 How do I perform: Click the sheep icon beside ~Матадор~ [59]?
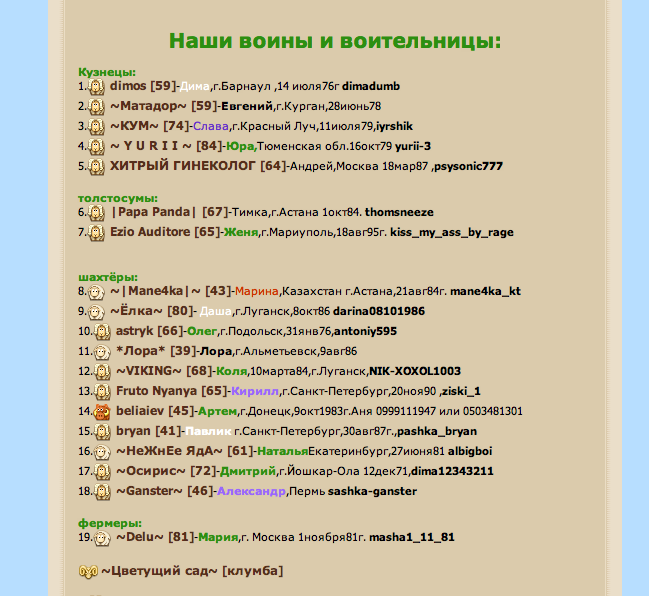coord(96,107)
